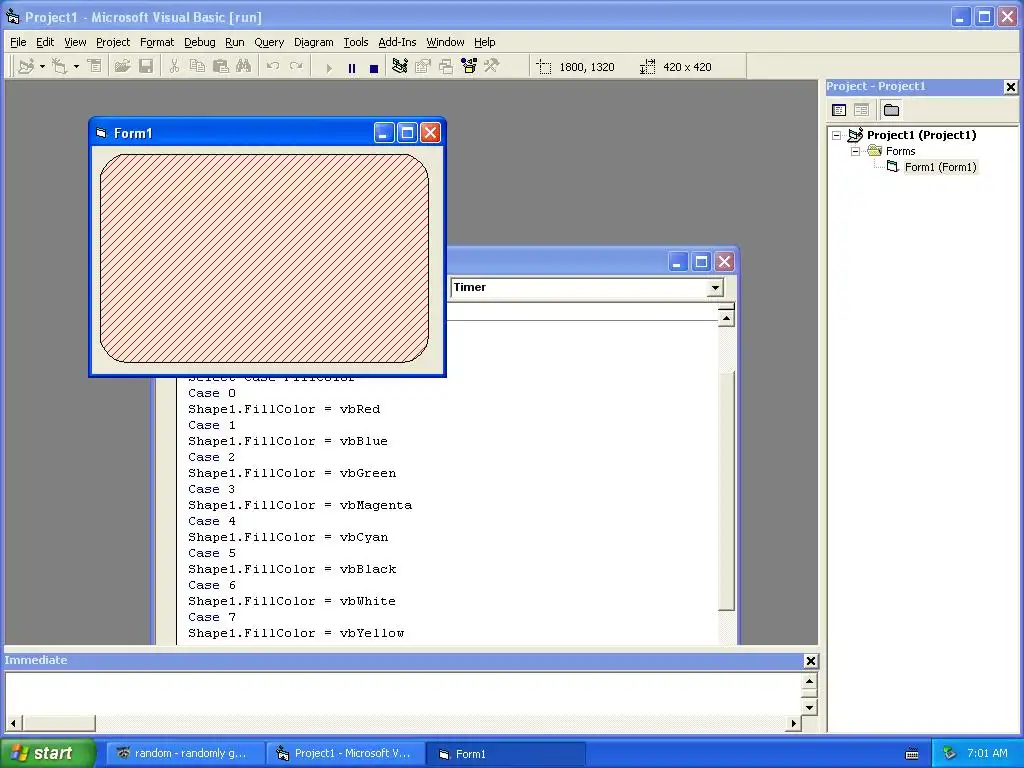Open the Edit menu
Viewport: 1024px width, 768px height.
point(45,42)
